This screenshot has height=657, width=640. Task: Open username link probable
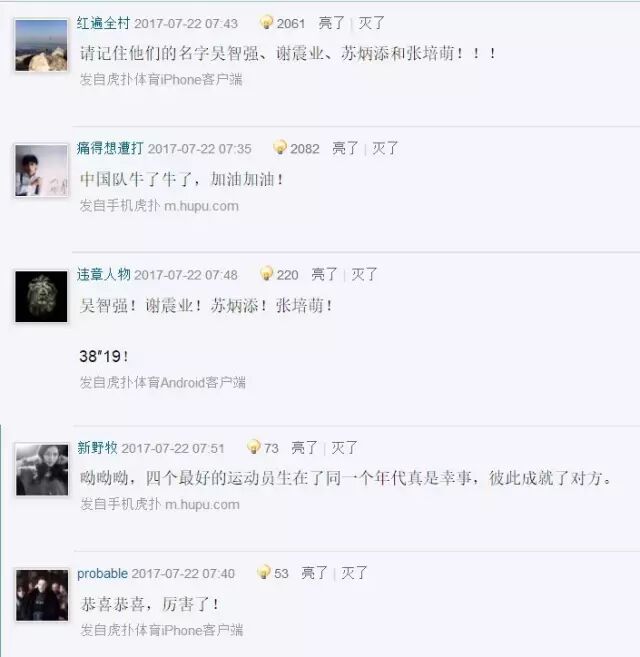pyautogui.click(x=102, y=573)
